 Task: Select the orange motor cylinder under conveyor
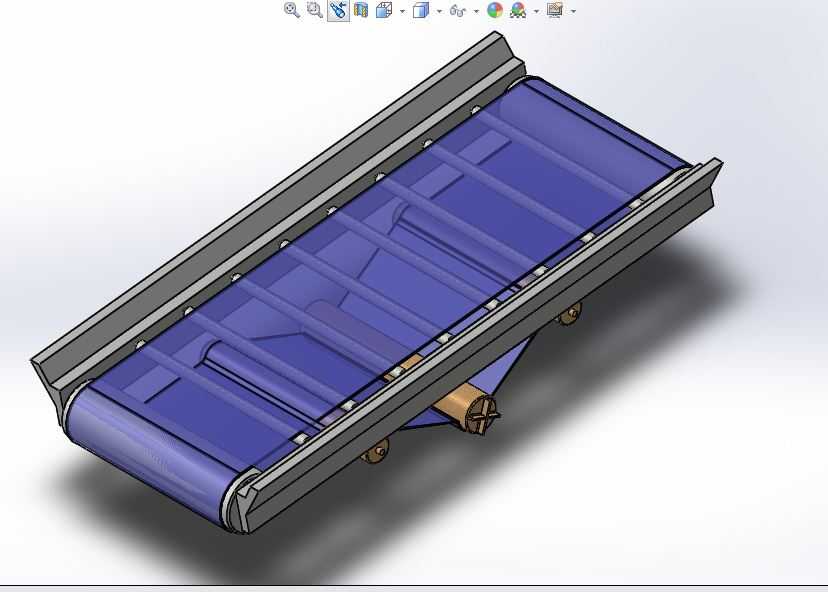point(465,407)
